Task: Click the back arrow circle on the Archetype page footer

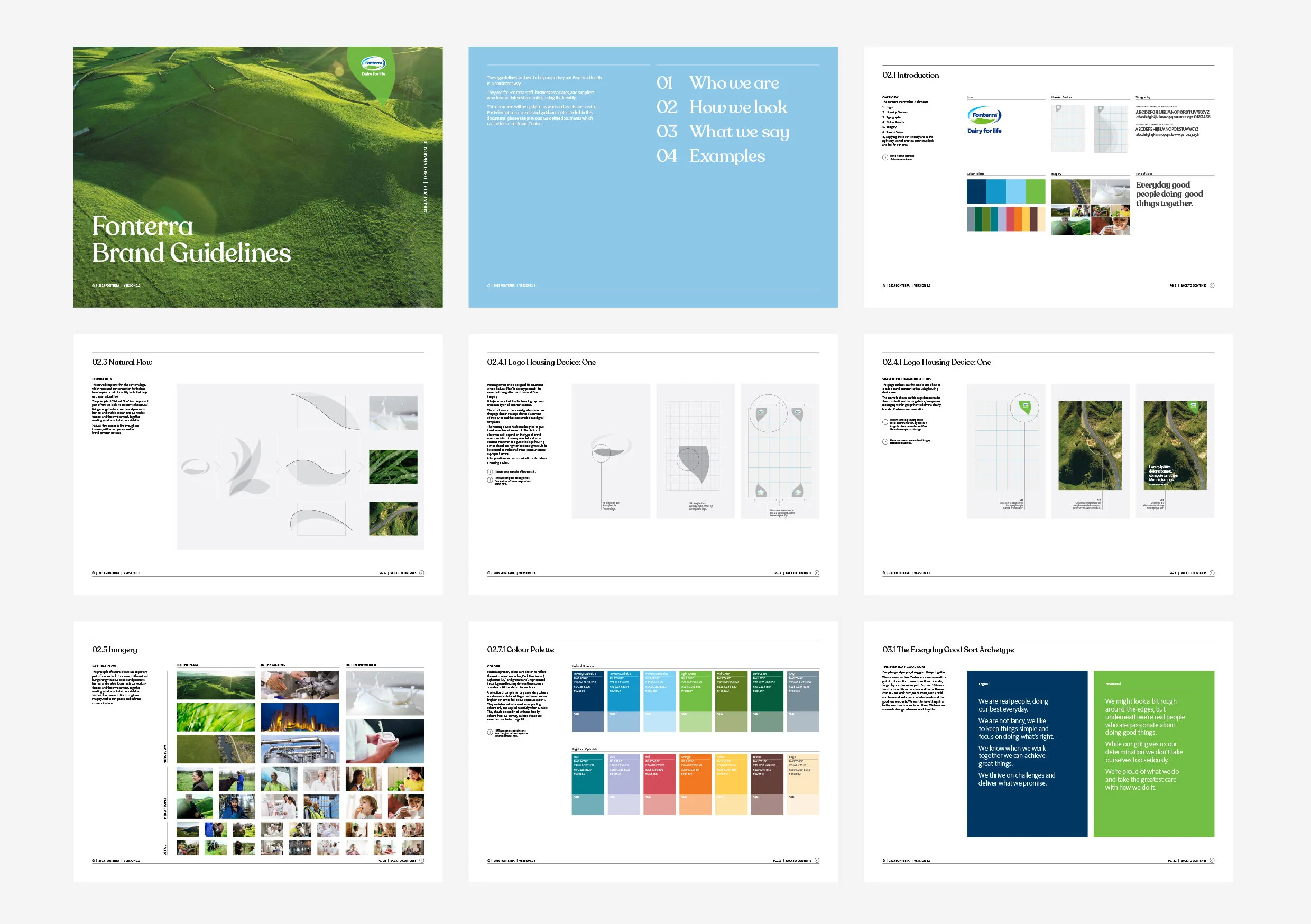Action: tap(1212, 860)
